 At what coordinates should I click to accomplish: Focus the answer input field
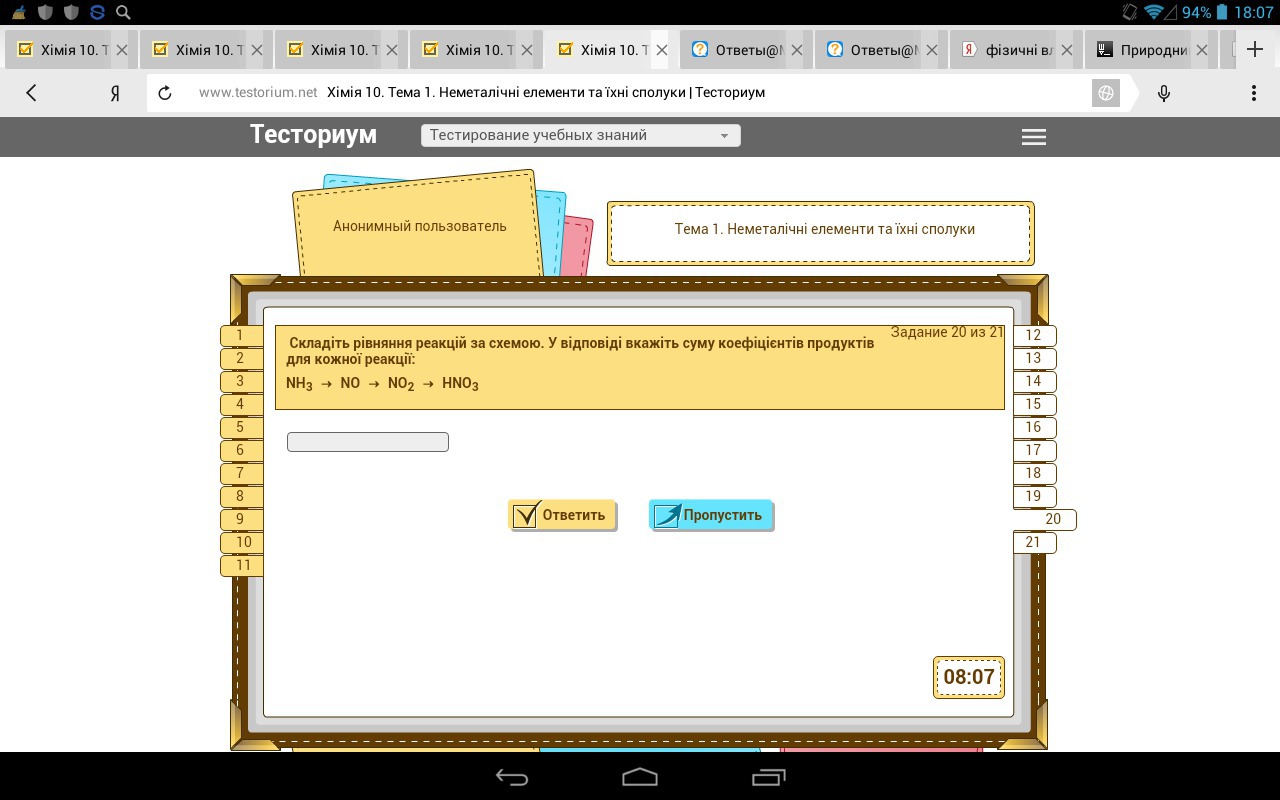pos(368,442)
